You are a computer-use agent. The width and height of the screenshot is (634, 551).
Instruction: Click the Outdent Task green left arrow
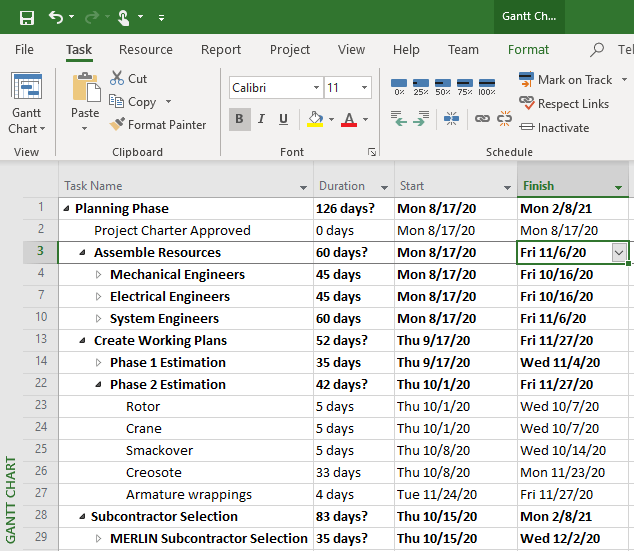point(399,119)
